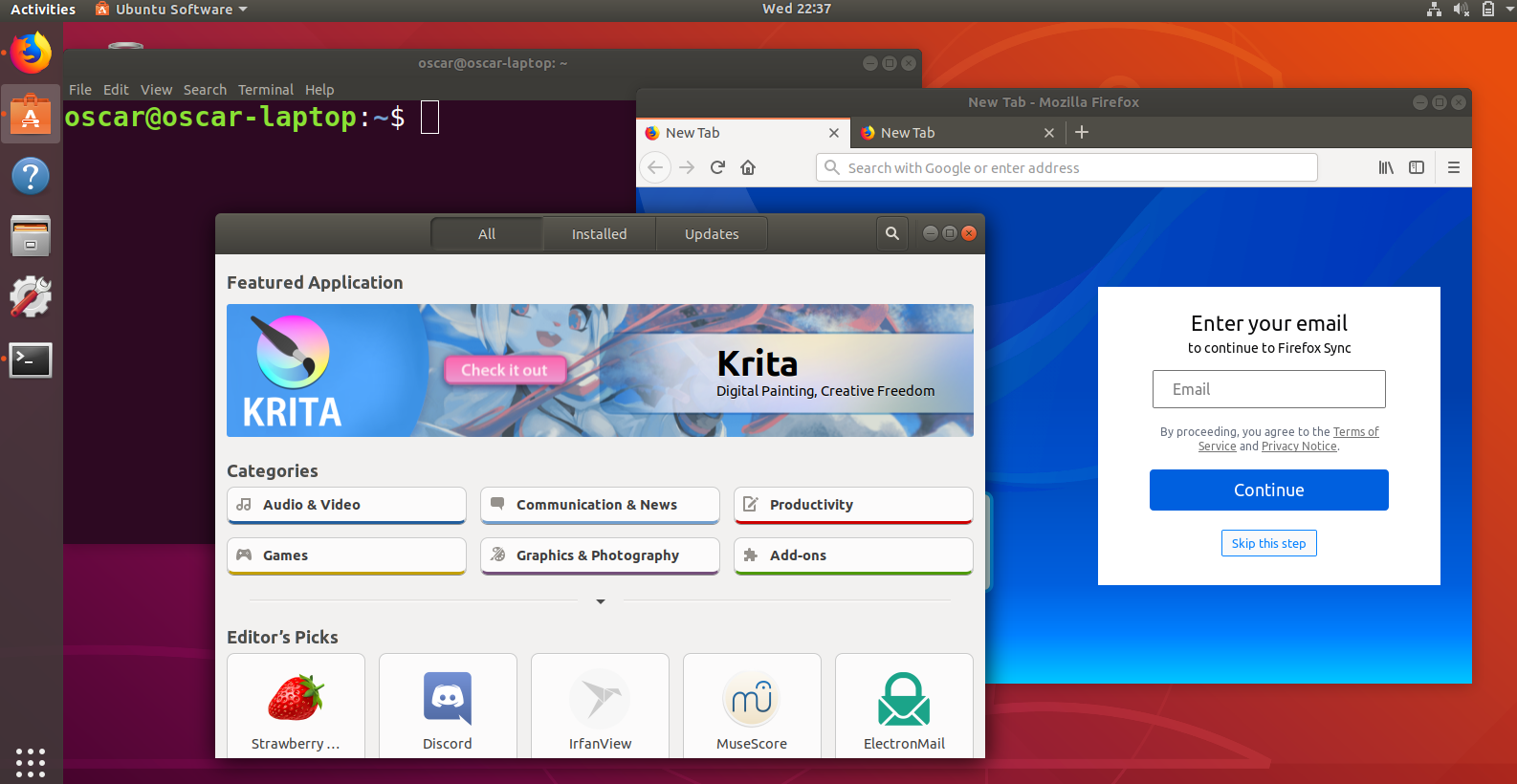Open Firefox from the Ubuntu dock

[31, 53]
